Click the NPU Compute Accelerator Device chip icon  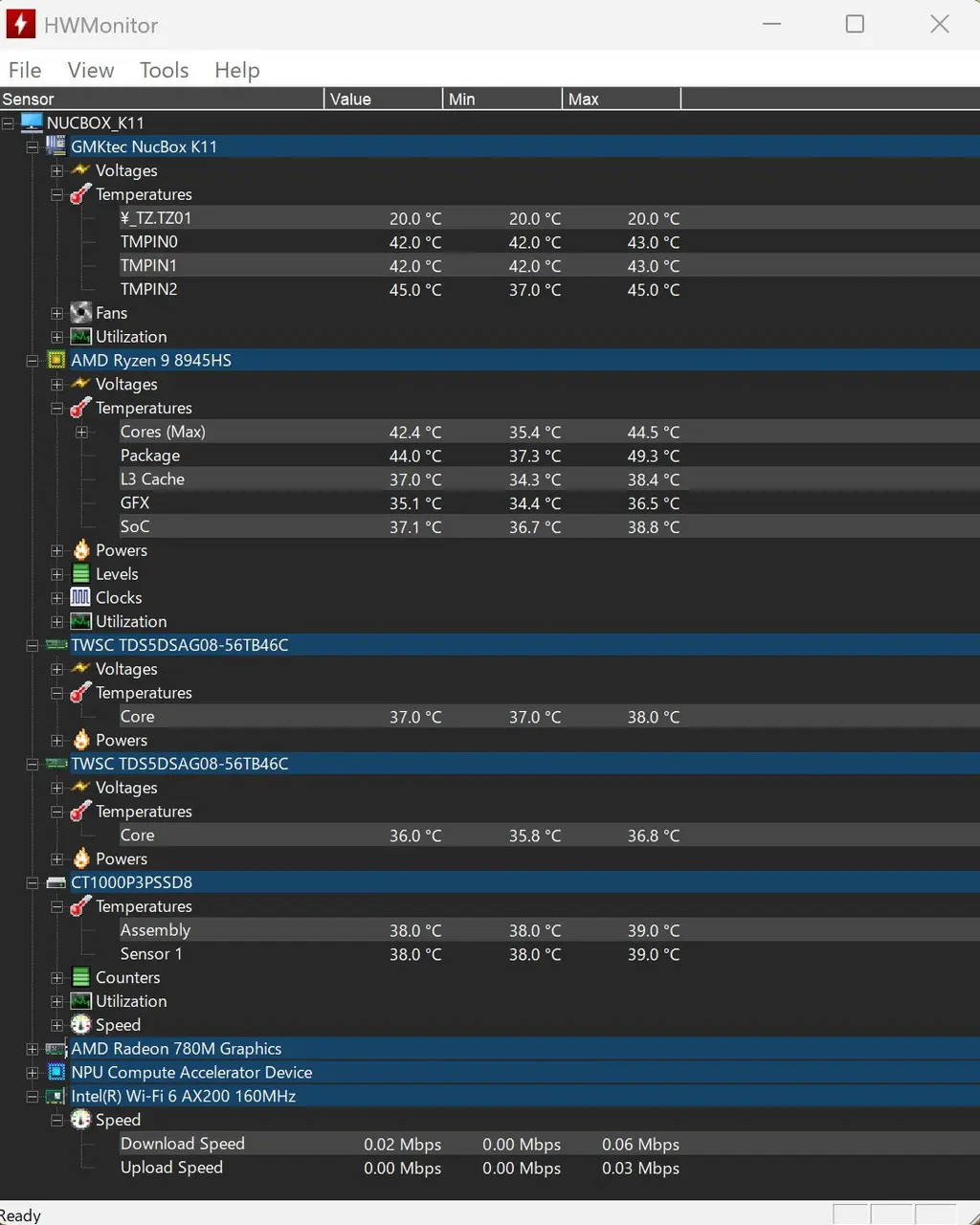pyautogui.click(x=56, y=1073)
